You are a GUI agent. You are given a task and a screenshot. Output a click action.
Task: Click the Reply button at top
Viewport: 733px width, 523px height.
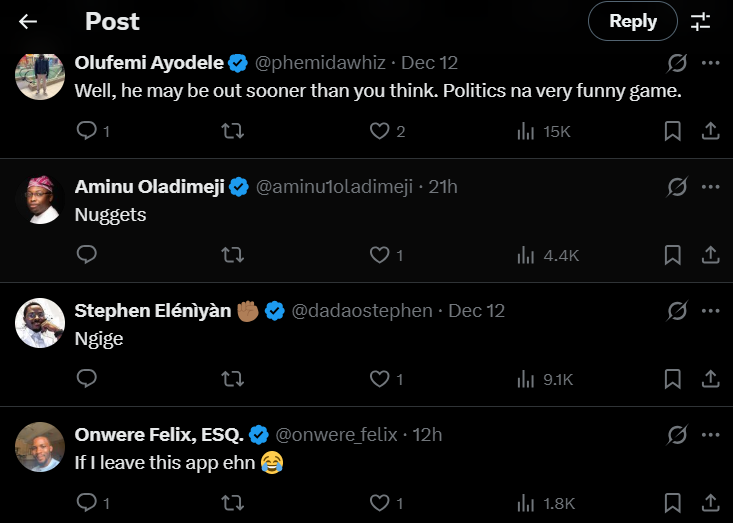click(x=632, y=21)
